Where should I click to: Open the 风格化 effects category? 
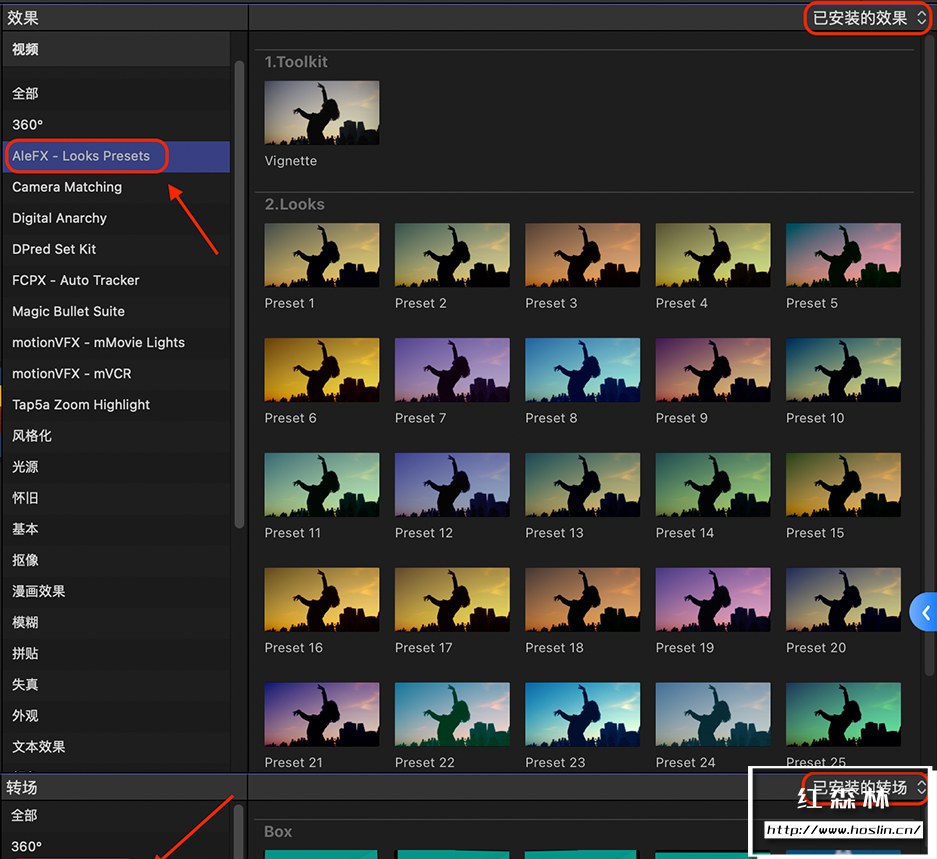[x=116, y=436]
